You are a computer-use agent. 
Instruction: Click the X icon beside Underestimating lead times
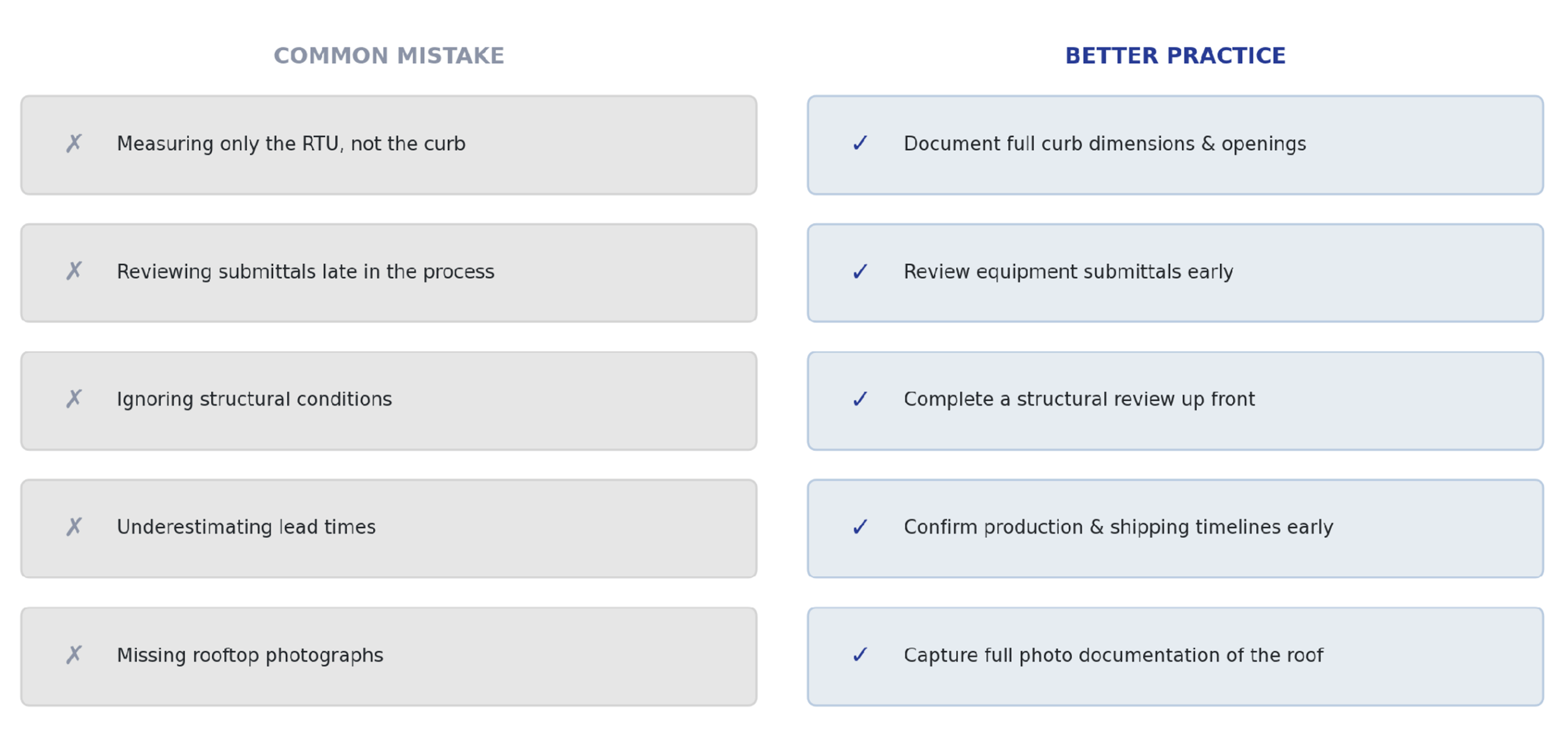[73, 526]
